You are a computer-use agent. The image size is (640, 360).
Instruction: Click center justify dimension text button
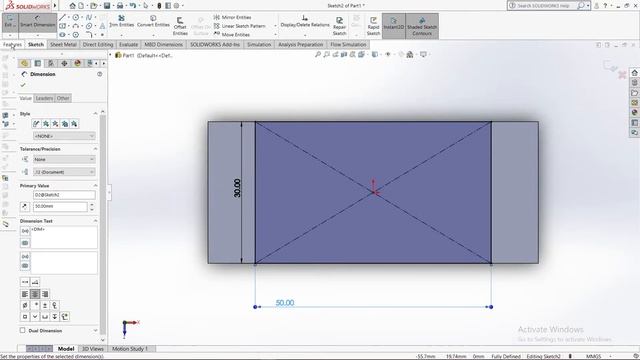(x=35, y=294)
